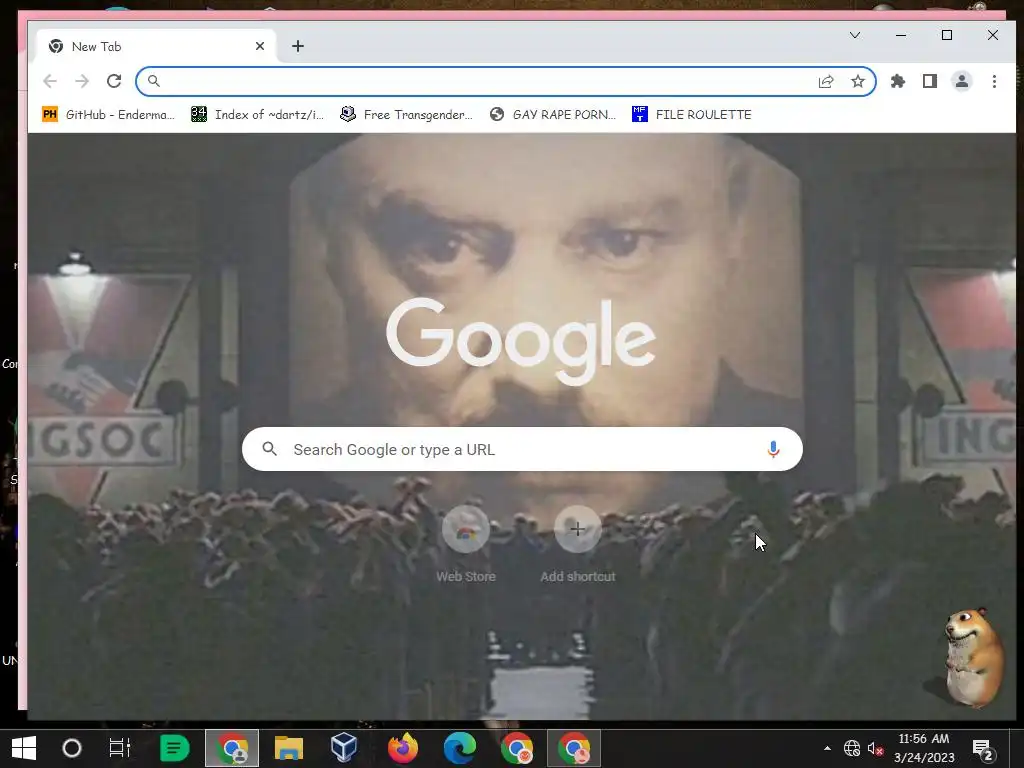The height and width of the screenshot is (768, 1024).
Task: Open Cortana search circle on taskbar
Action: [72, 748]
